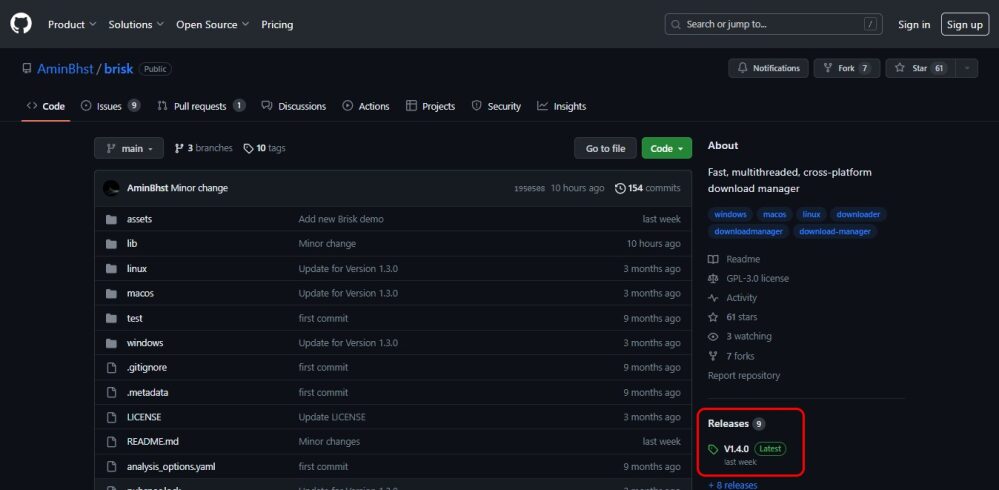Fork the repository with Fork button
The width and height of the screenshot is (999, 490).
847,68
